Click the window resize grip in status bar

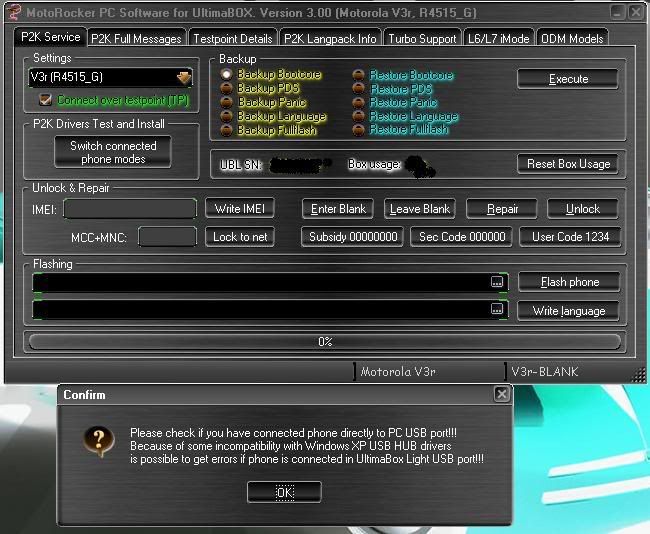click(639, 374)
